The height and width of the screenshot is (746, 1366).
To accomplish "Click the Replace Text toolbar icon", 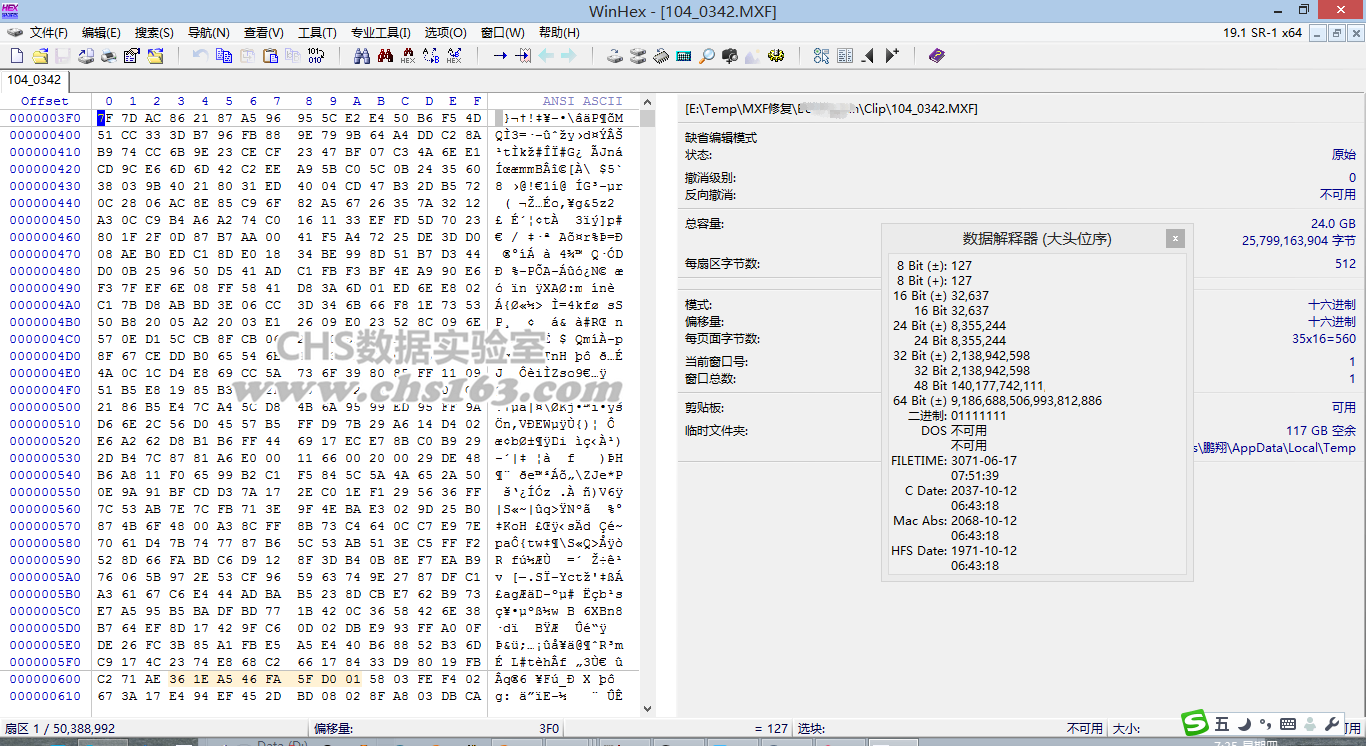I will (x=430, y=56).
